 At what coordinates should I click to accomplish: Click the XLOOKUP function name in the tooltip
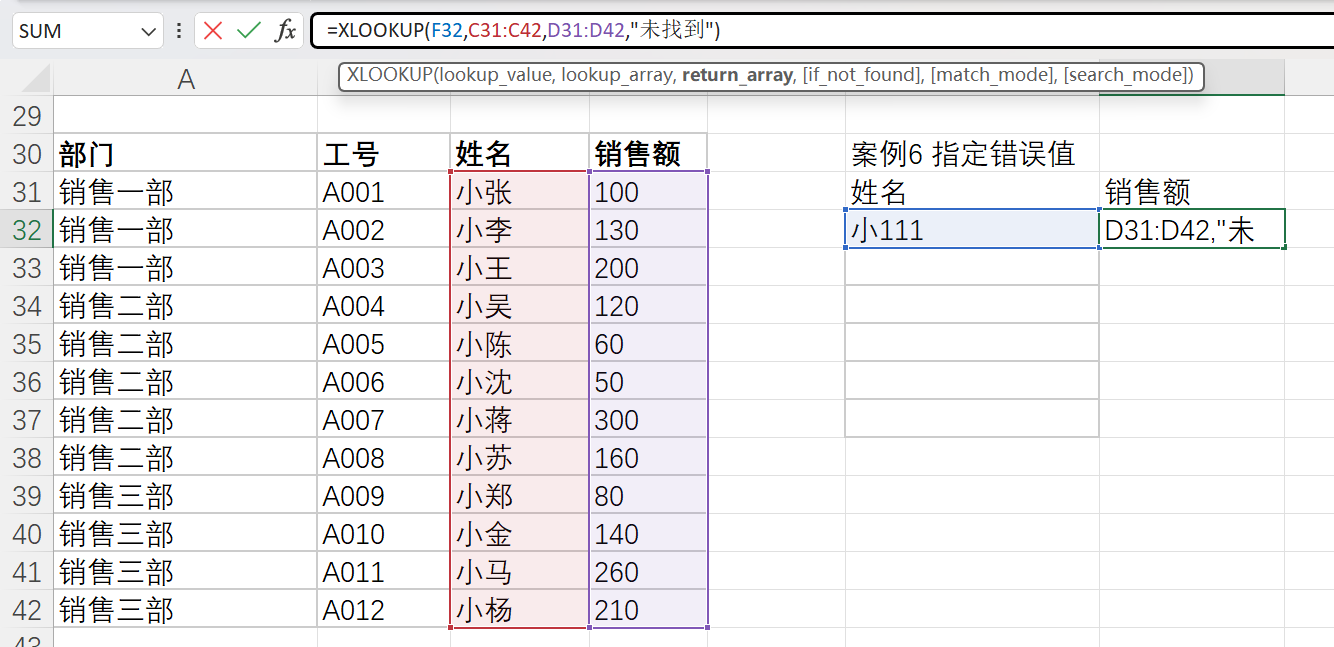click(391, 76)
